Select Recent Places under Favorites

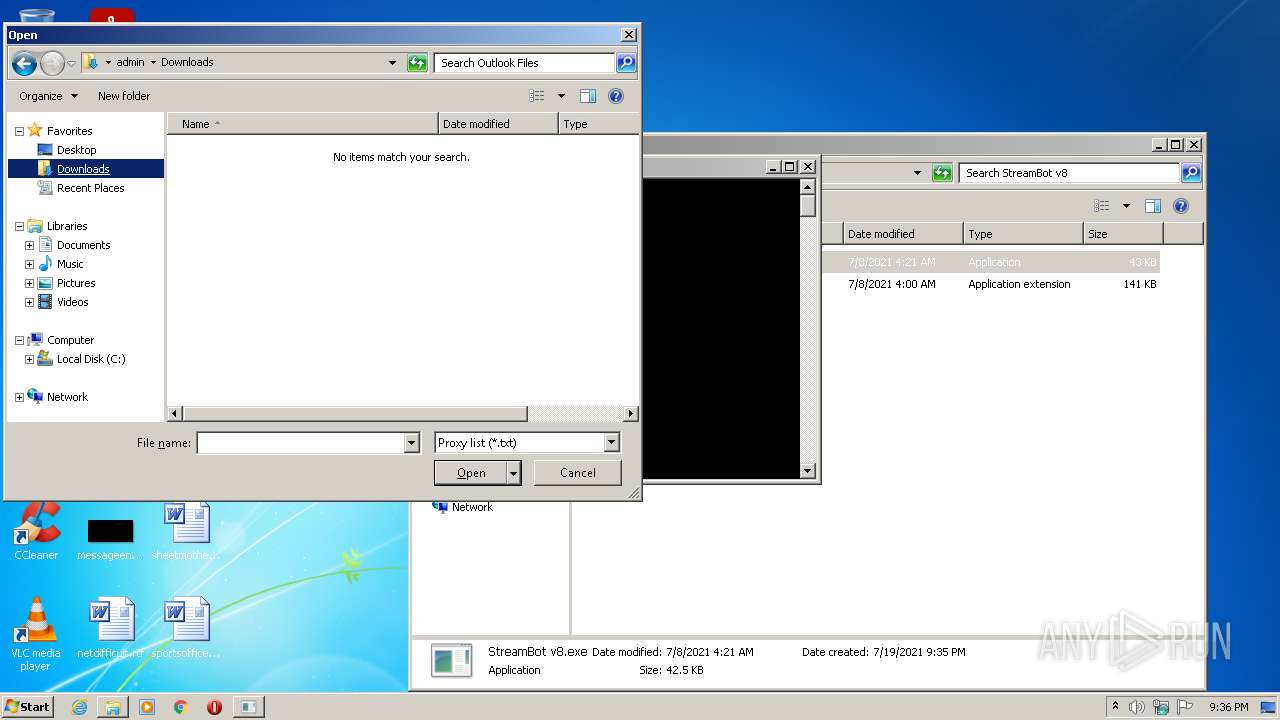click(90, 188)
